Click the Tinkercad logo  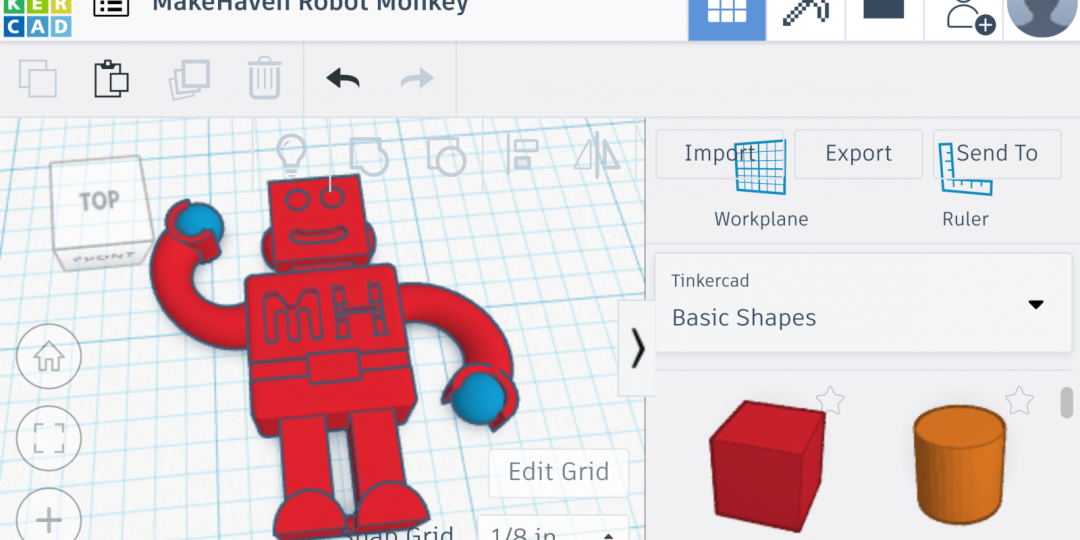(37, 18)
